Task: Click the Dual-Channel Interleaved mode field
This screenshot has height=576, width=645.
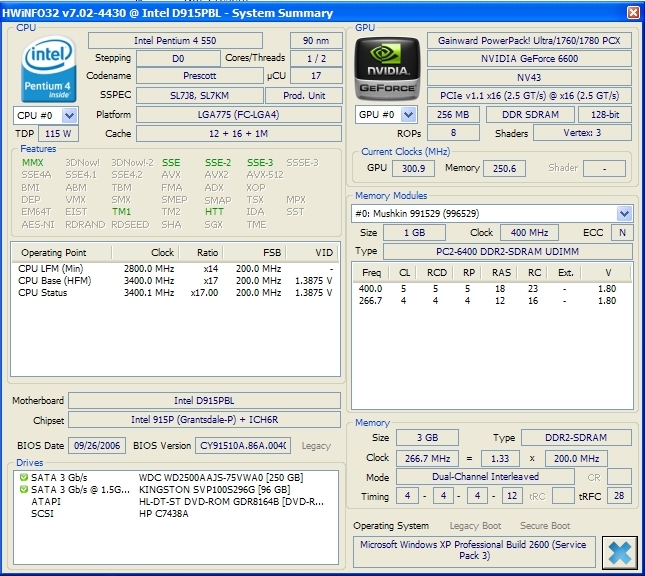Action: point(485,477)
